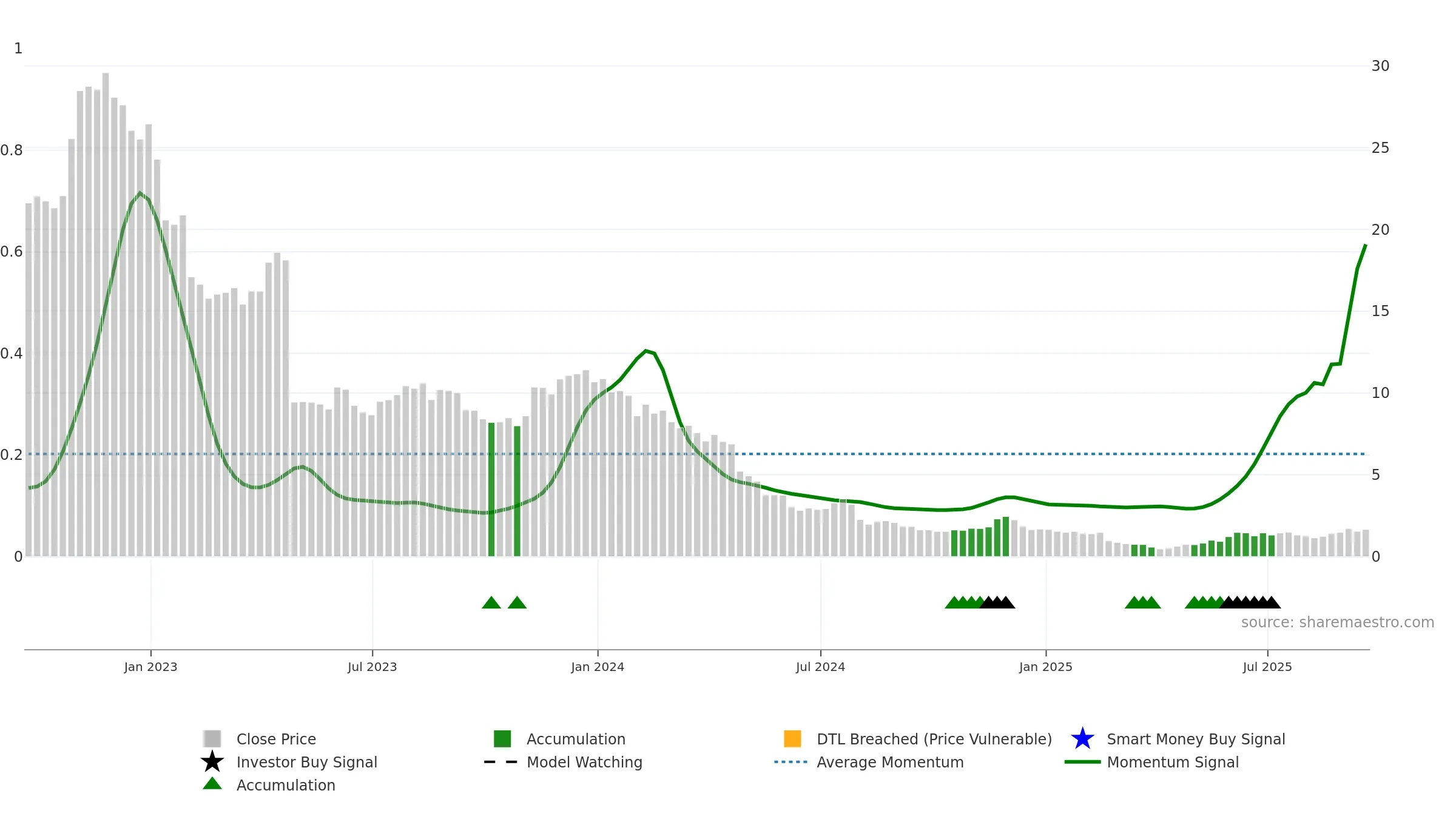
Task: Click the green Momentum Signal legend line
Action: click(1082, 762)
